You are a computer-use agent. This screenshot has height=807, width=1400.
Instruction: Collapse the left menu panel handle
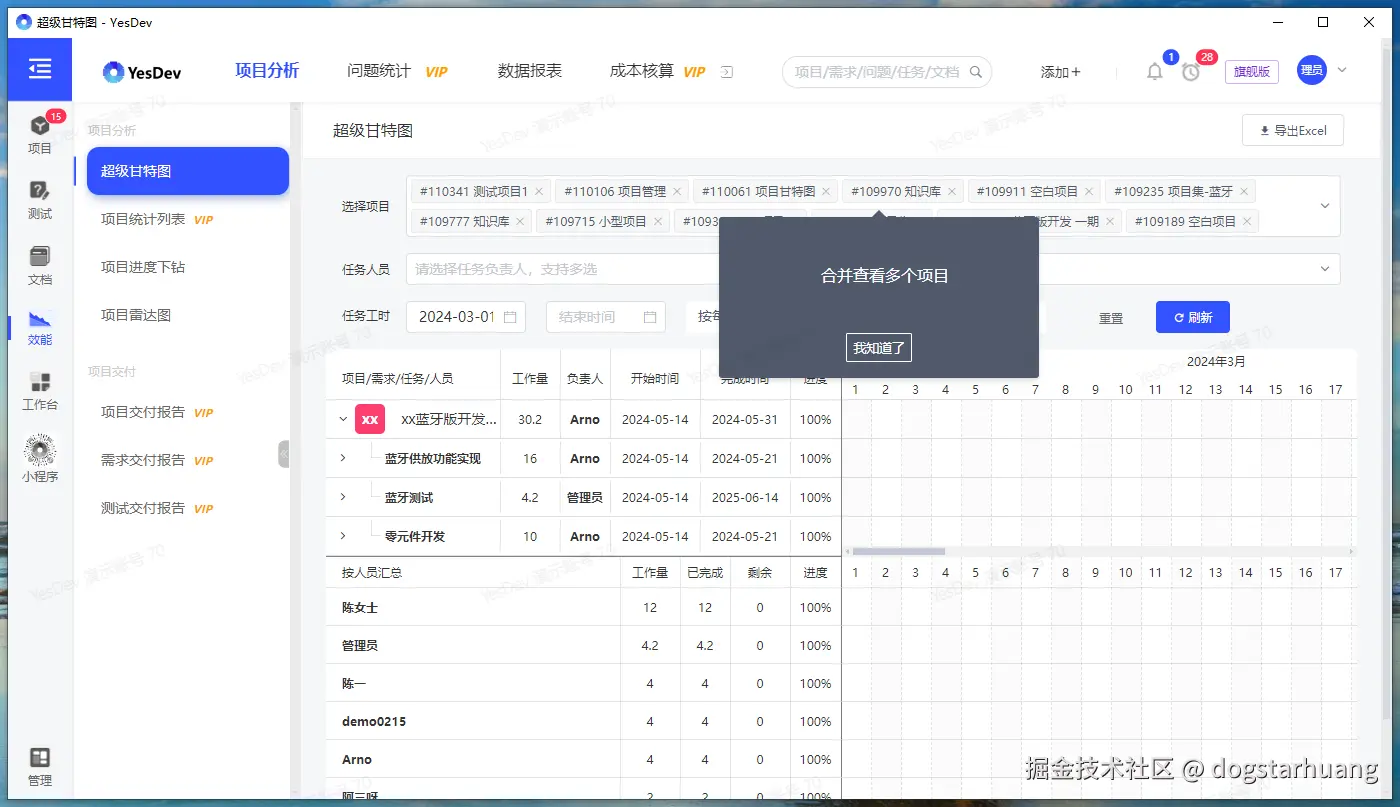[x=284, y=454]
